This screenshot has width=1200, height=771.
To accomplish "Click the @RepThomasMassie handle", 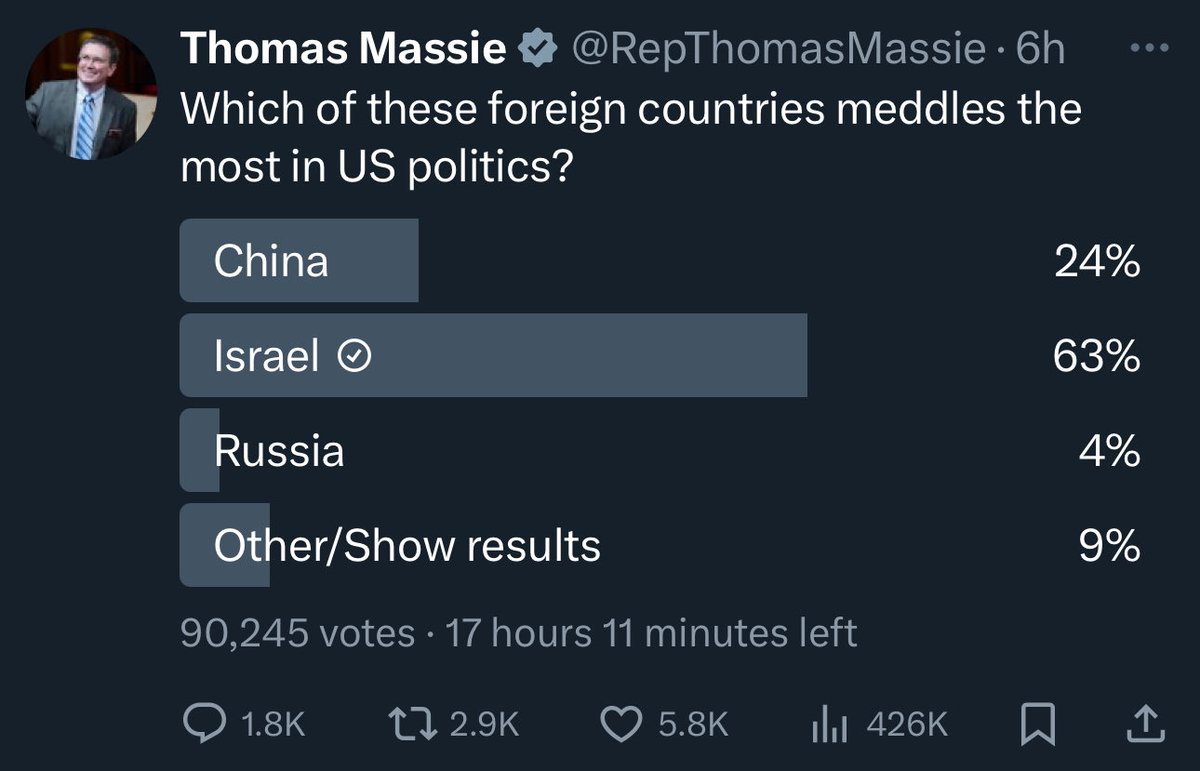I will click(778, 49).
